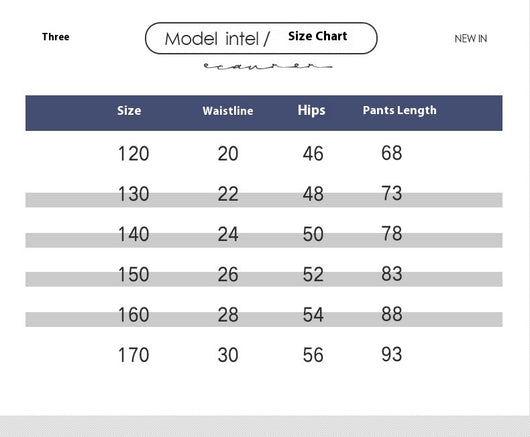Screen dimensions: 530x437
Task: Click the Waistline column header
Action: pyautogui.click(x=228, y=111)
